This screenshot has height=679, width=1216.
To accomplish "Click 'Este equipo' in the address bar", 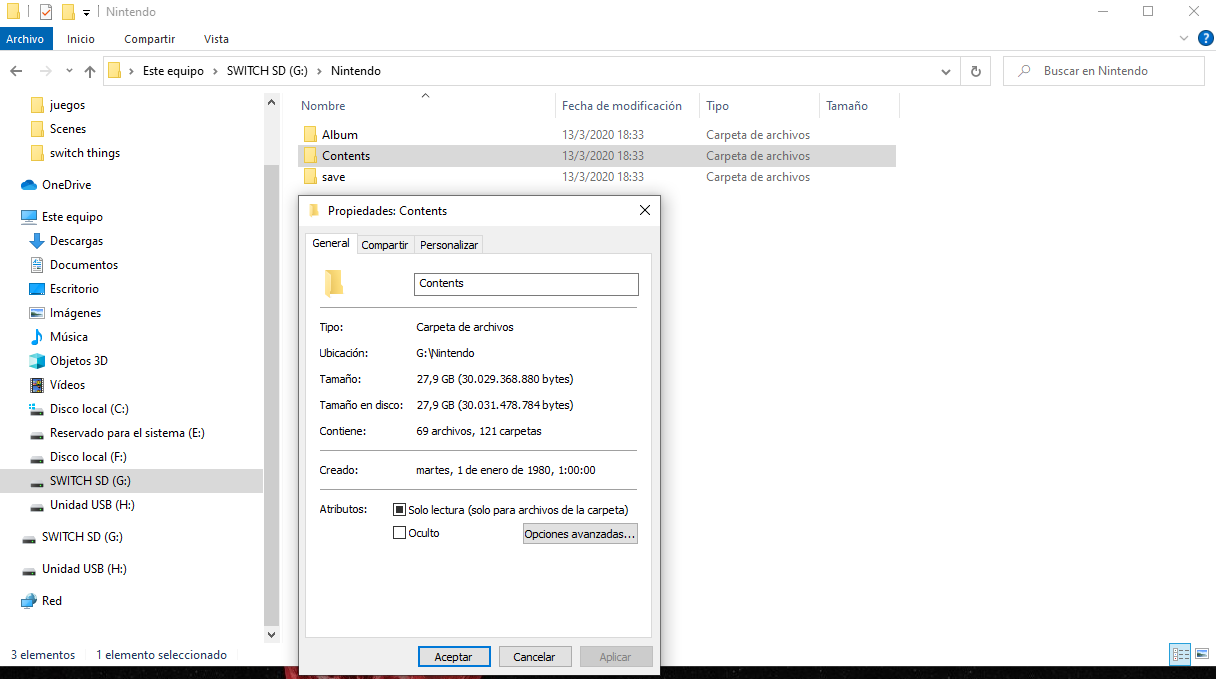I will [172, 71].
